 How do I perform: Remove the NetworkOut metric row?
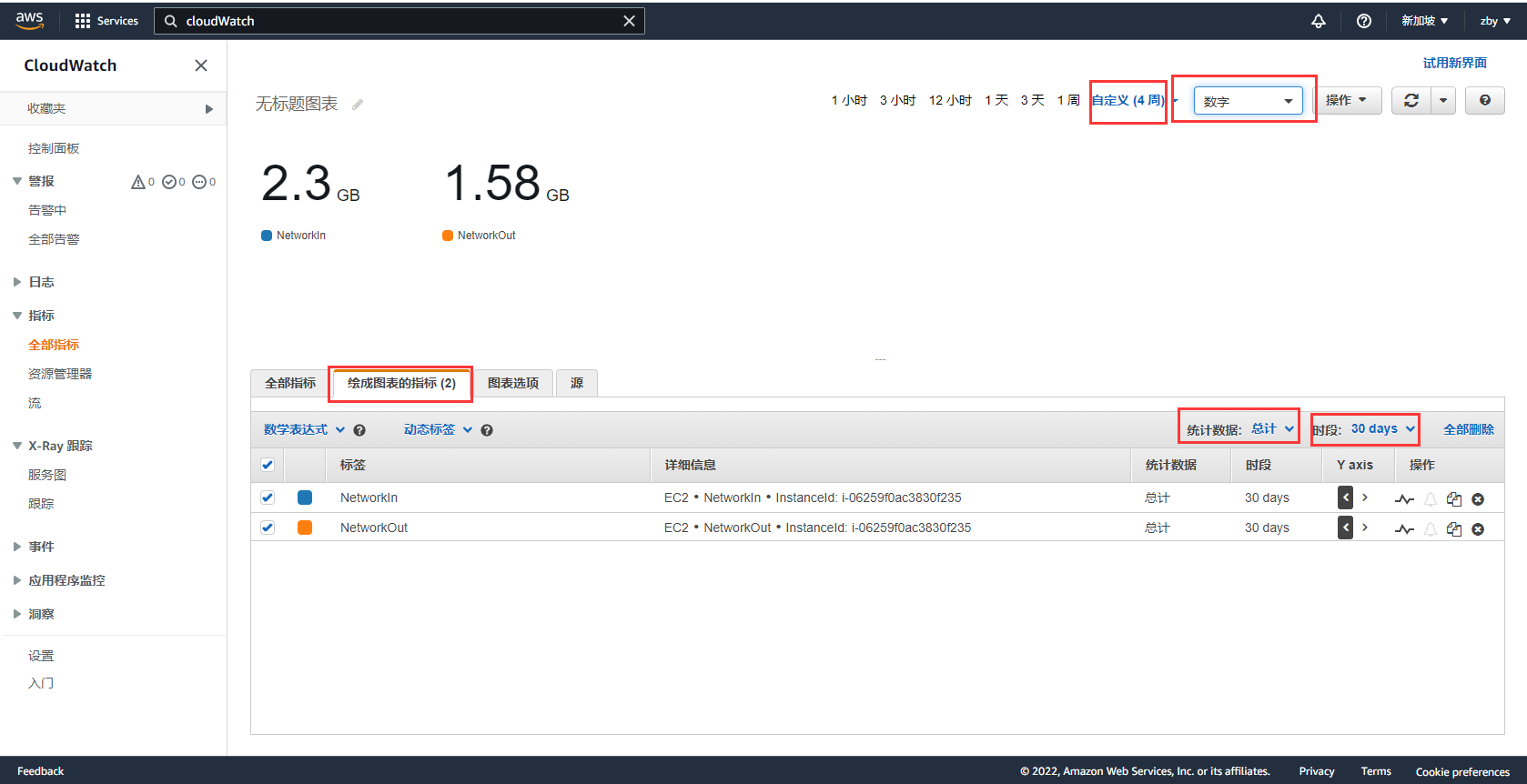pos(1478,529)
